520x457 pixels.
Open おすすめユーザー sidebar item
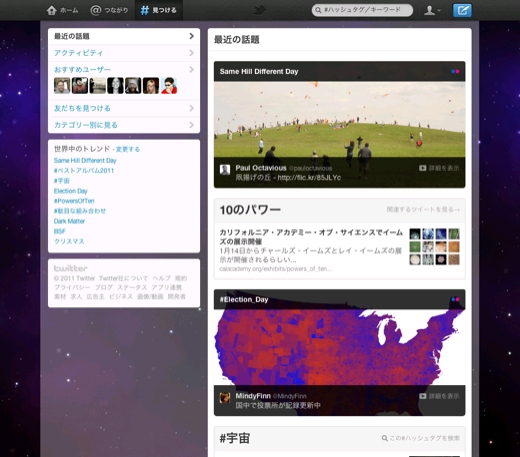click(x=82, y=70)
